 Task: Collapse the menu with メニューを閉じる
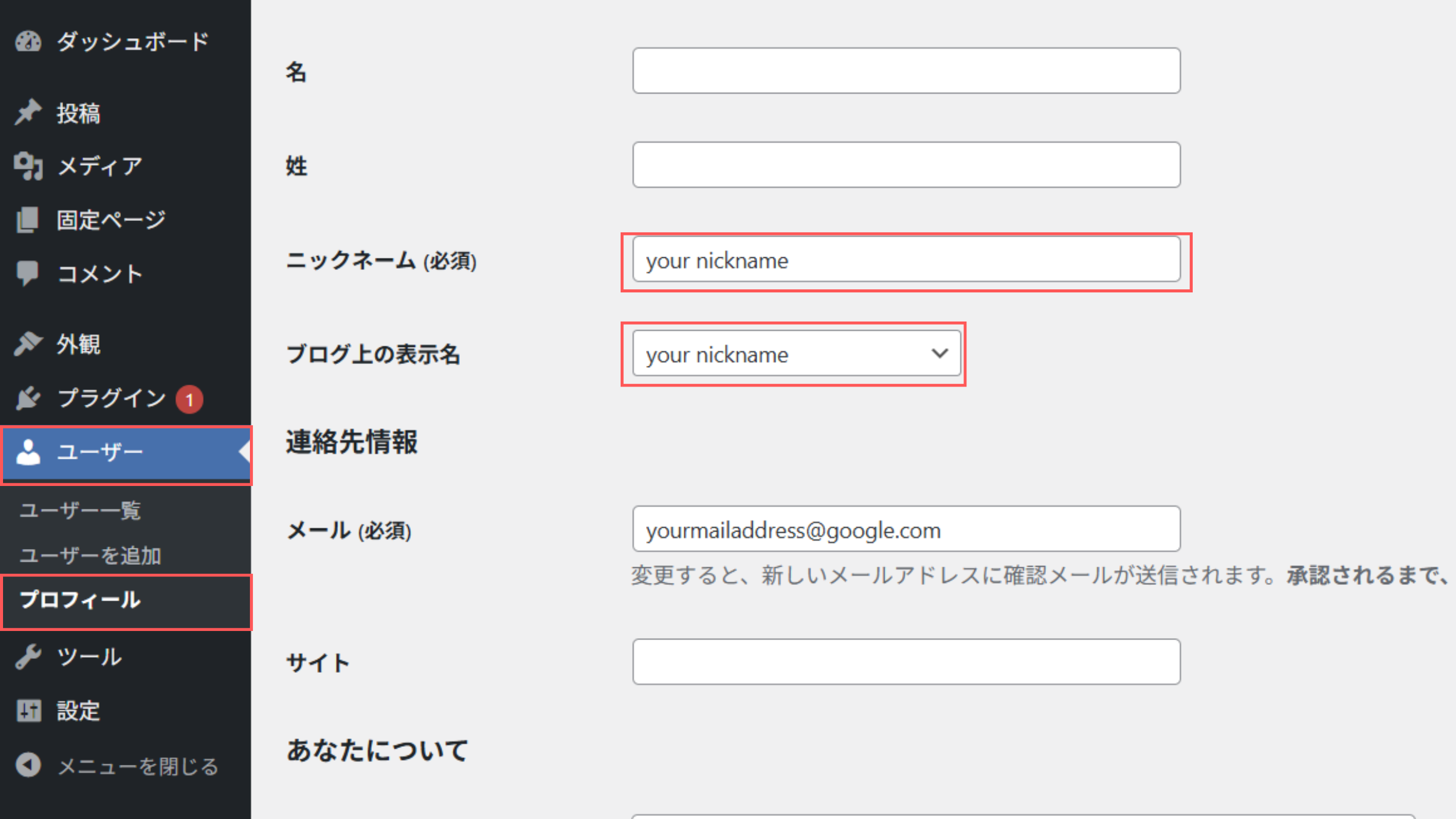click(x=137, y=766)
